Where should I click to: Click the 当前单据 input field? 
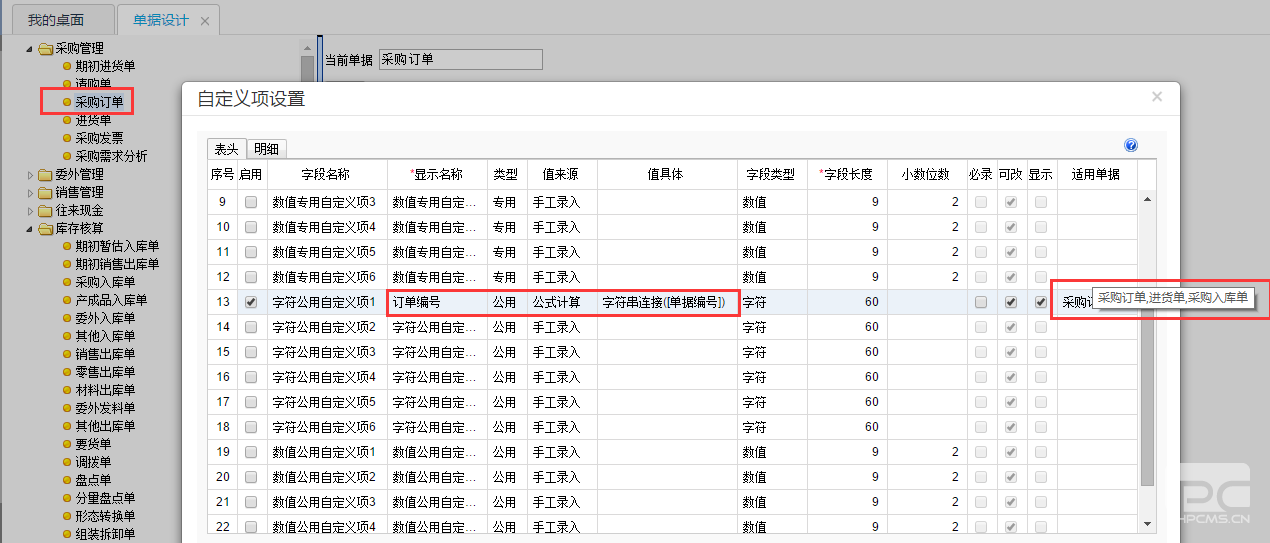[x=460, y=60]
